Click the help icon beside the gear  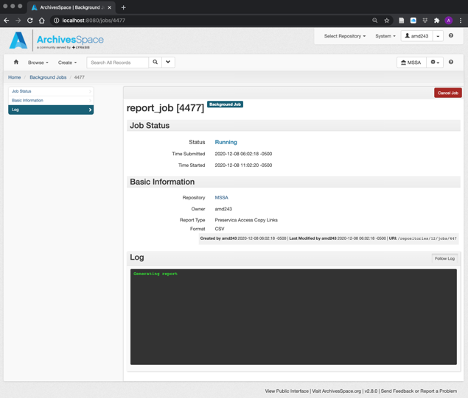(451, 62)
